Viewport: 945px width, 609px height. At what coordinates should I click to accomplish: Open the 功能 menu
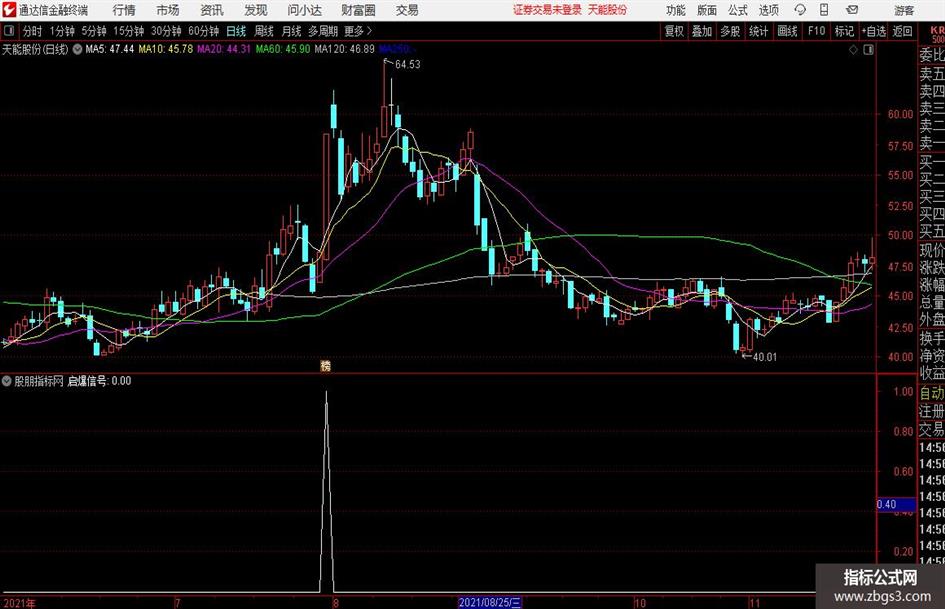click(676, 10)
